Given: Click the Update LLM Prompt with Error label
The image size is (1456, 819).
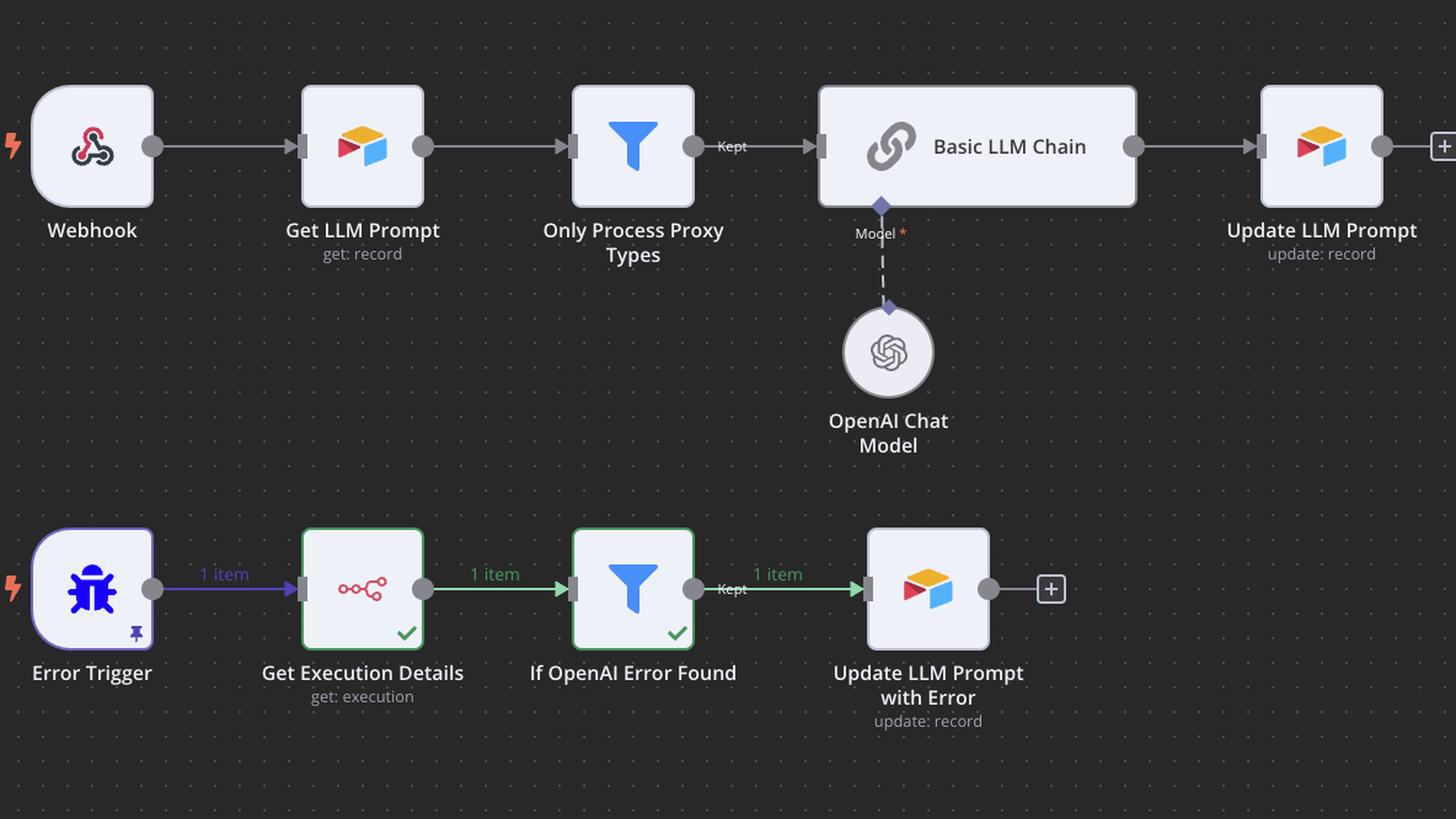Looking at the screenshot, I should (928, 686).
